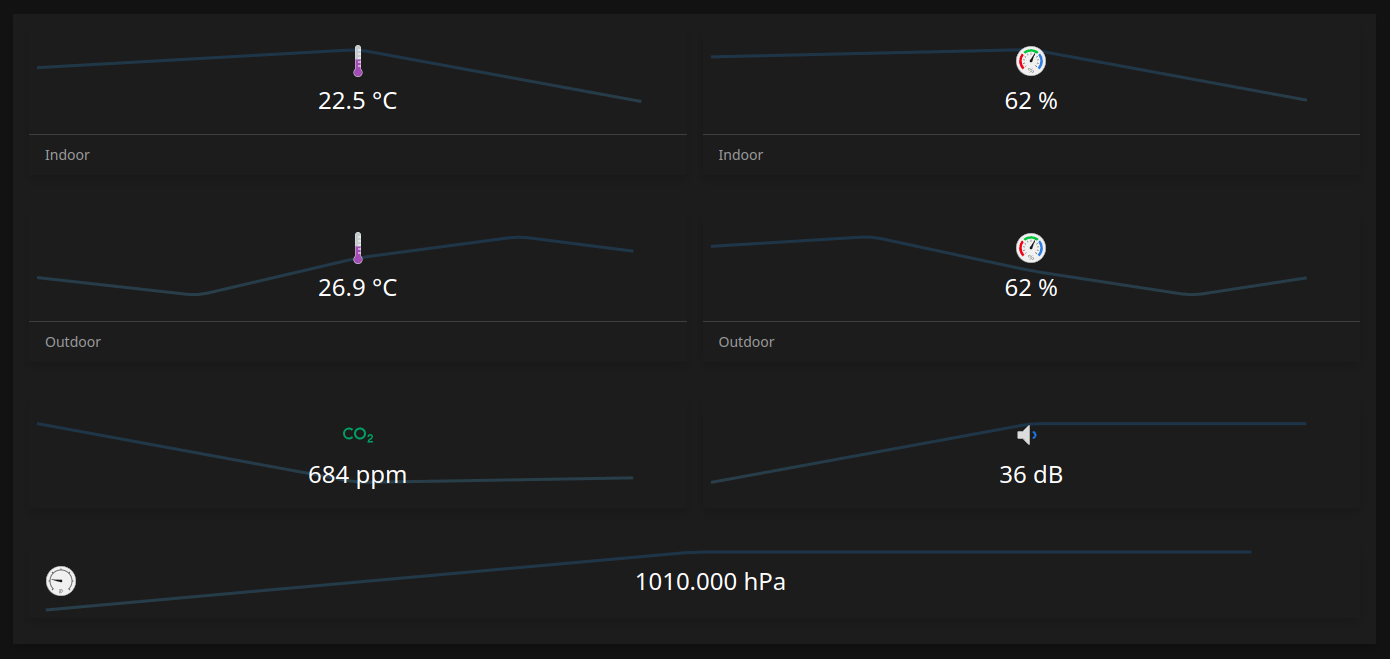The height and width of the screenshot is (659, 1390).
Task: Select the 684 ppm CO₂ reading
Action: [357, 475]
